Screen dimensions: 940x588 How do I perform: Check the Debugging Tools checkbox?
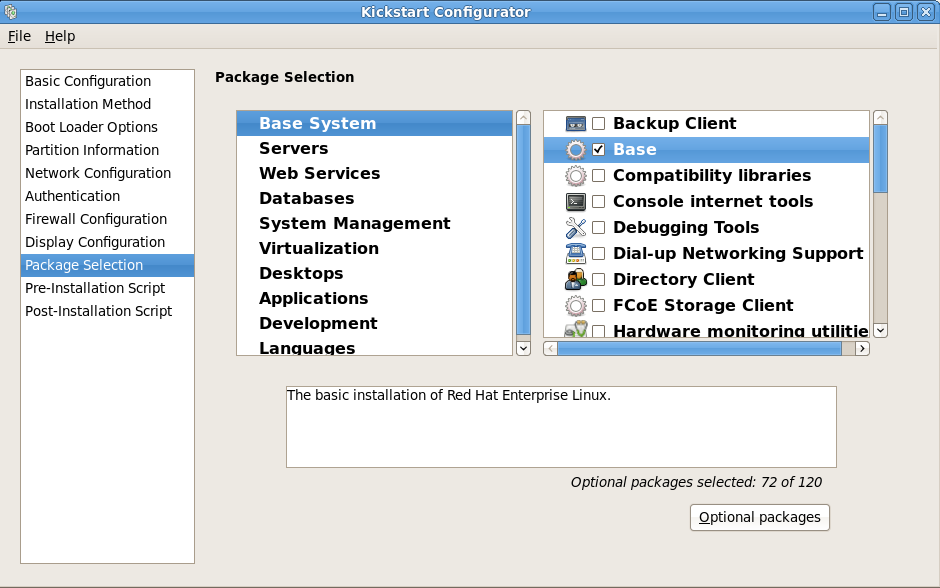tap(598, 227)
